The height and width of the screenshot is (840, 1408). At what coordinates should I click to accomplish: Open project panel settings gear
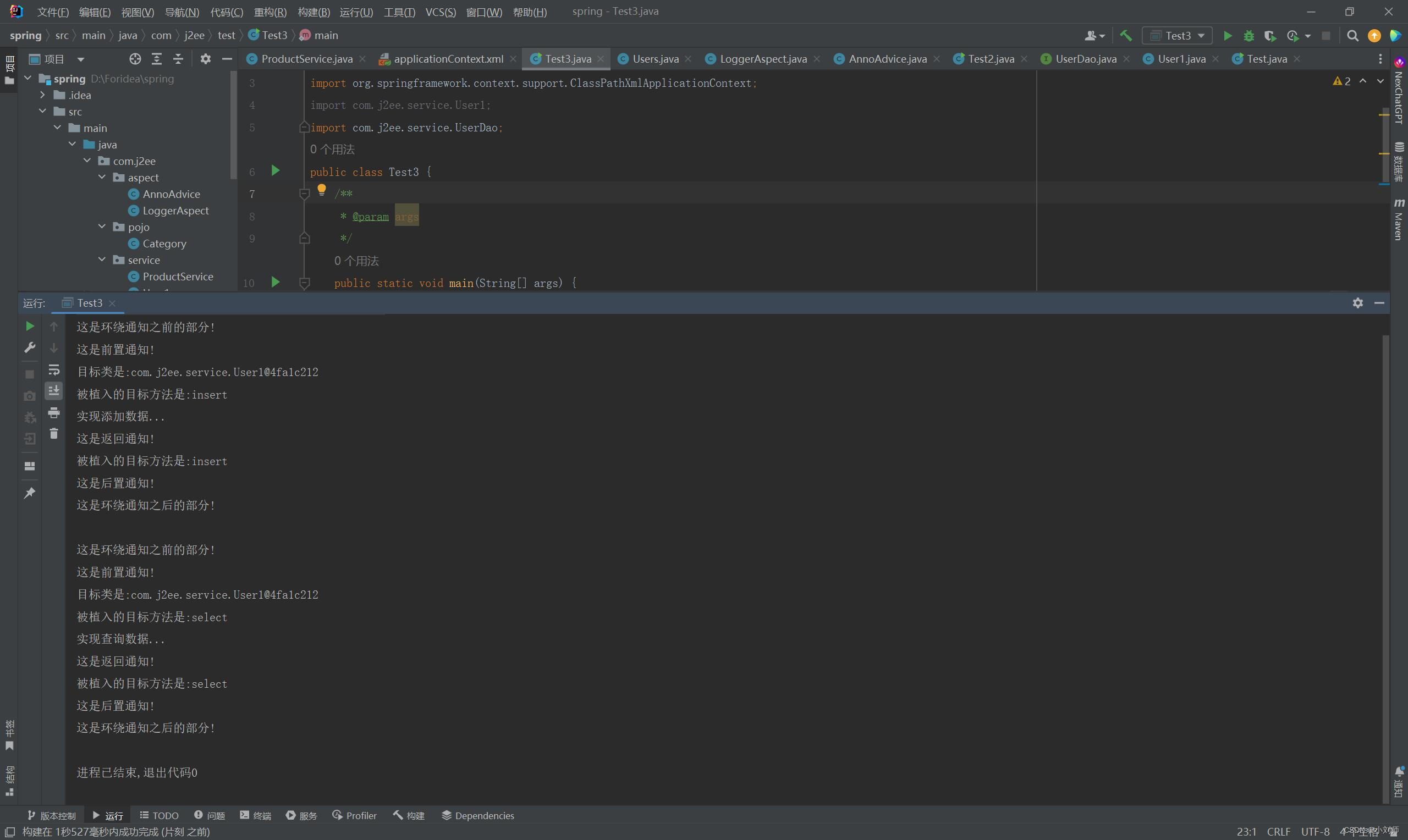tap(206, 59)
